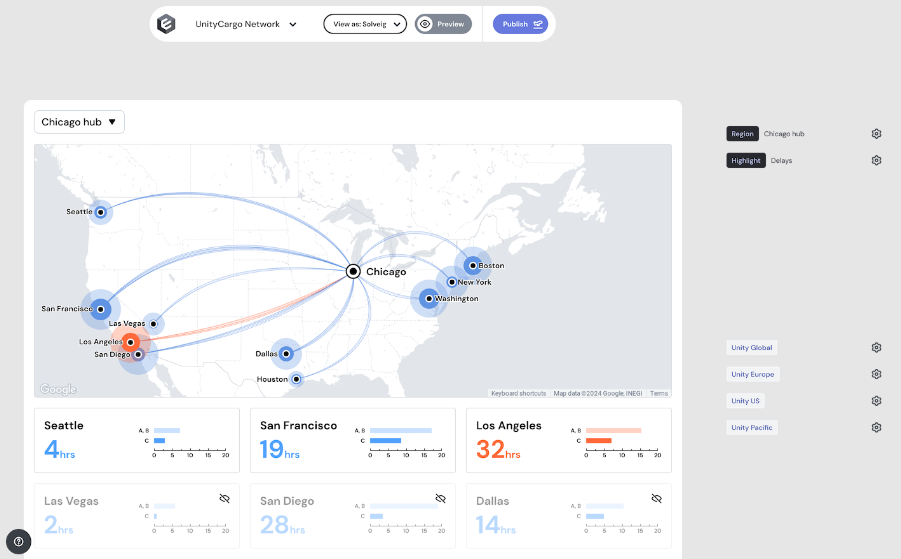Open settings gear for Unity Pacific
The width and height of the screenshot is (901, 559).
(x=876, y=427)
